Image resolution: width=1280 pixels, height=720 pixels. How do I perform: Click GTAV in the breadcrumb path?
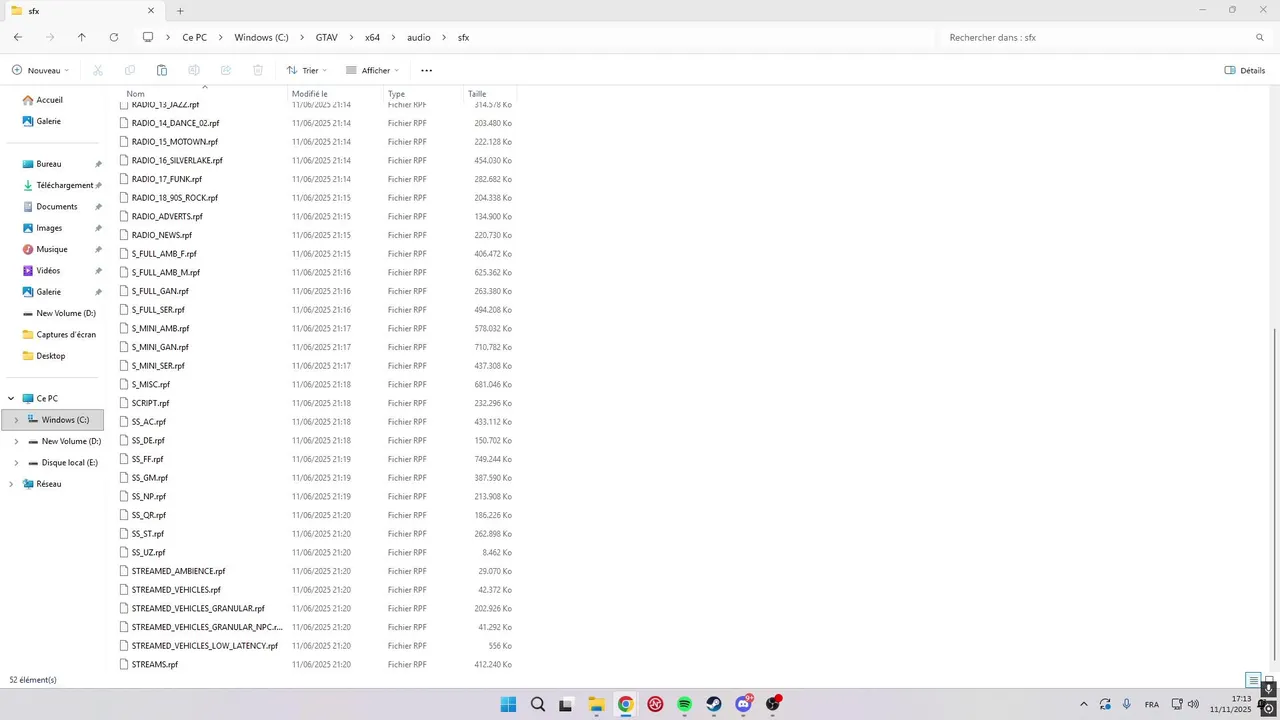click(326, 37)
